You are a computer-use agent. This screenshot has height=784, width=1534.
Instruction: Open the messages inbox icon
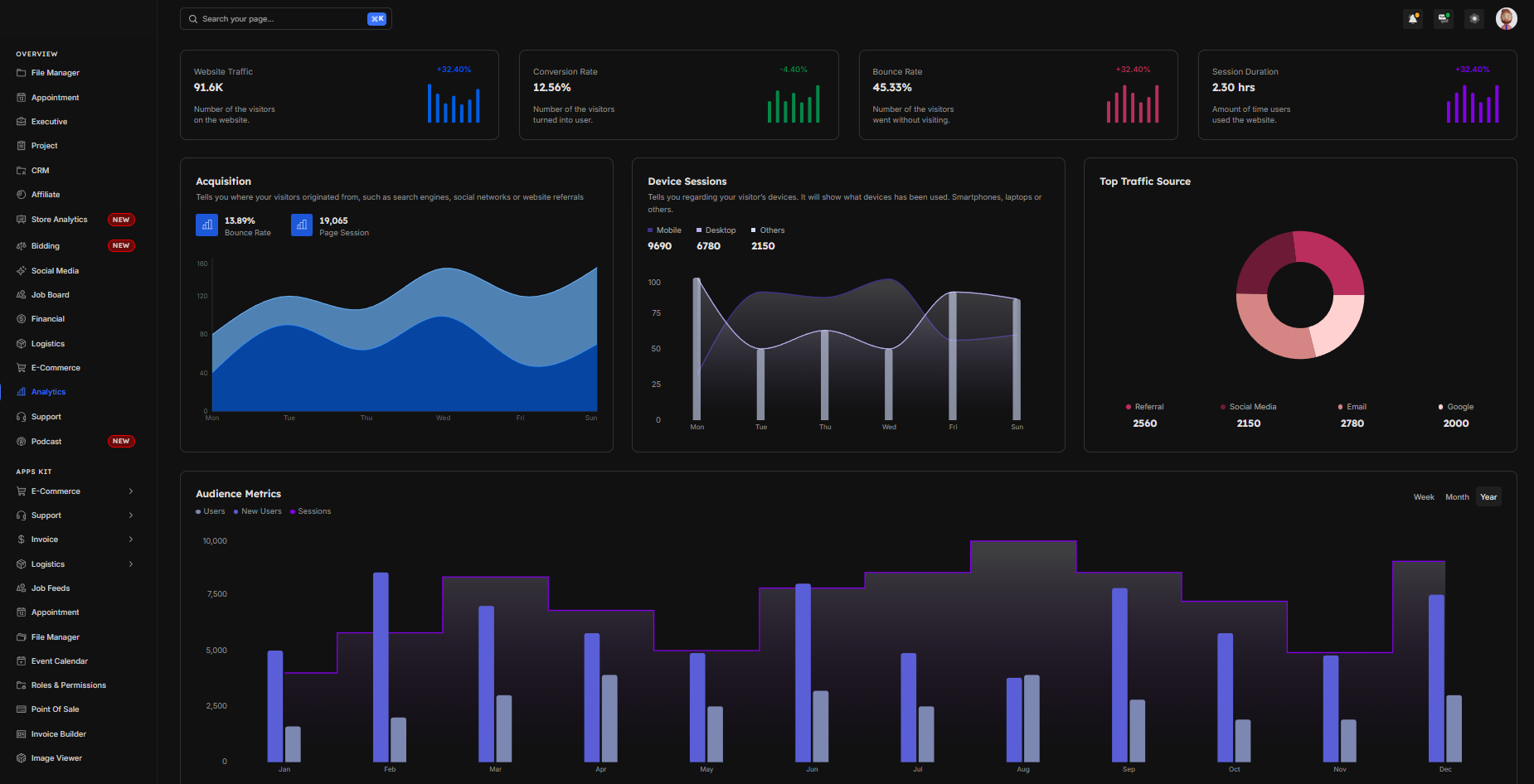[x=1443, y=18]
